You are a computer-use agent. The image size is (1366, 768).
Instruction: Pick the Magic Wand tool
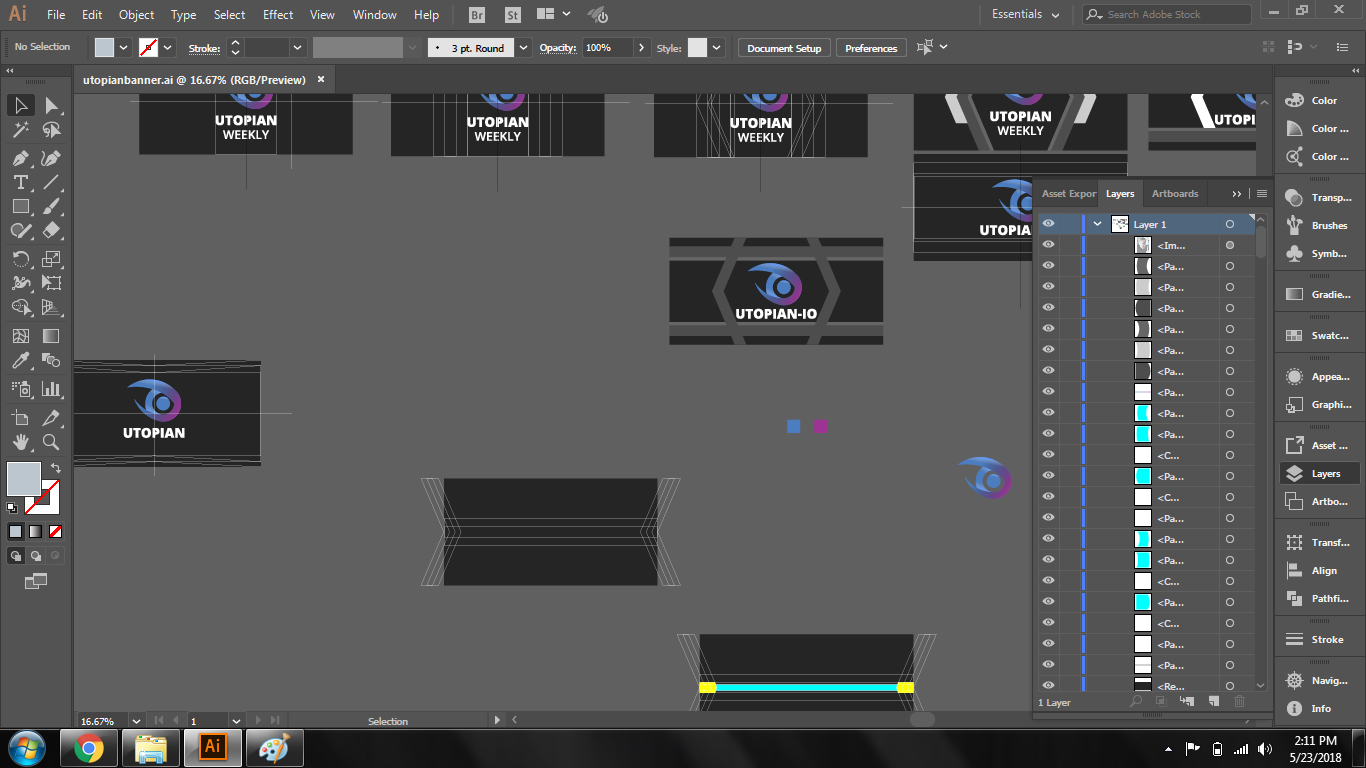(x=20, y=130)
